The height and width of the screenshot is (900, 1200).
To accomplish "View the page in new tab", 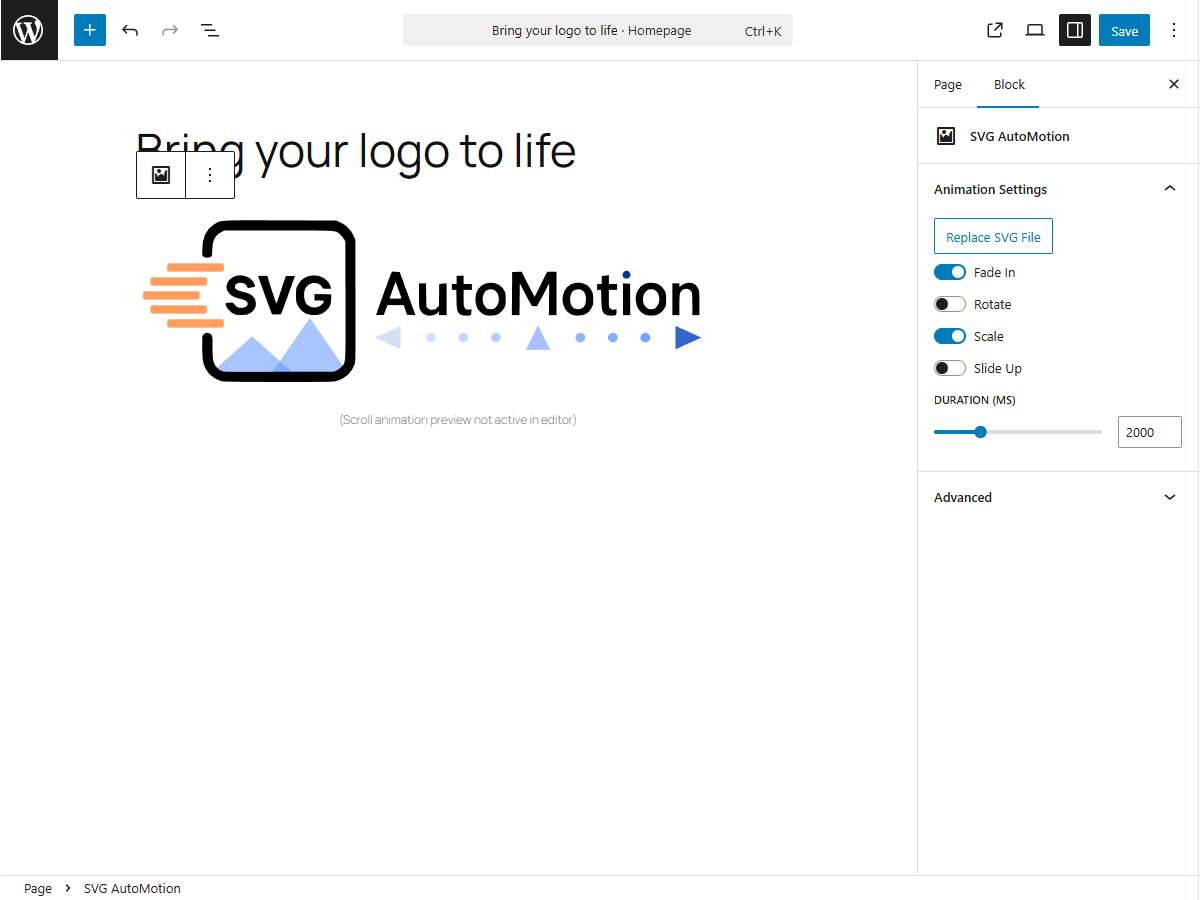I will point(995,30).
